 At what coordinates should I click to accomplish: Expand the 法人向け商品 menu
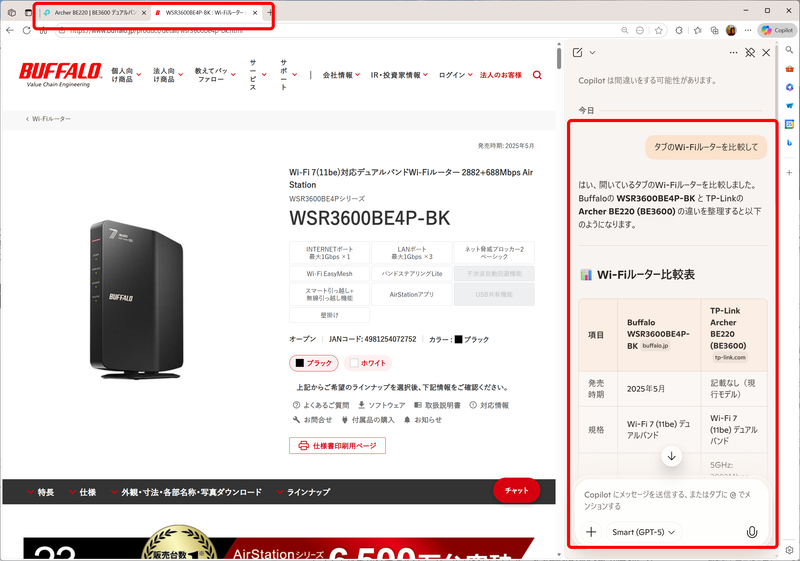(167, 75)
